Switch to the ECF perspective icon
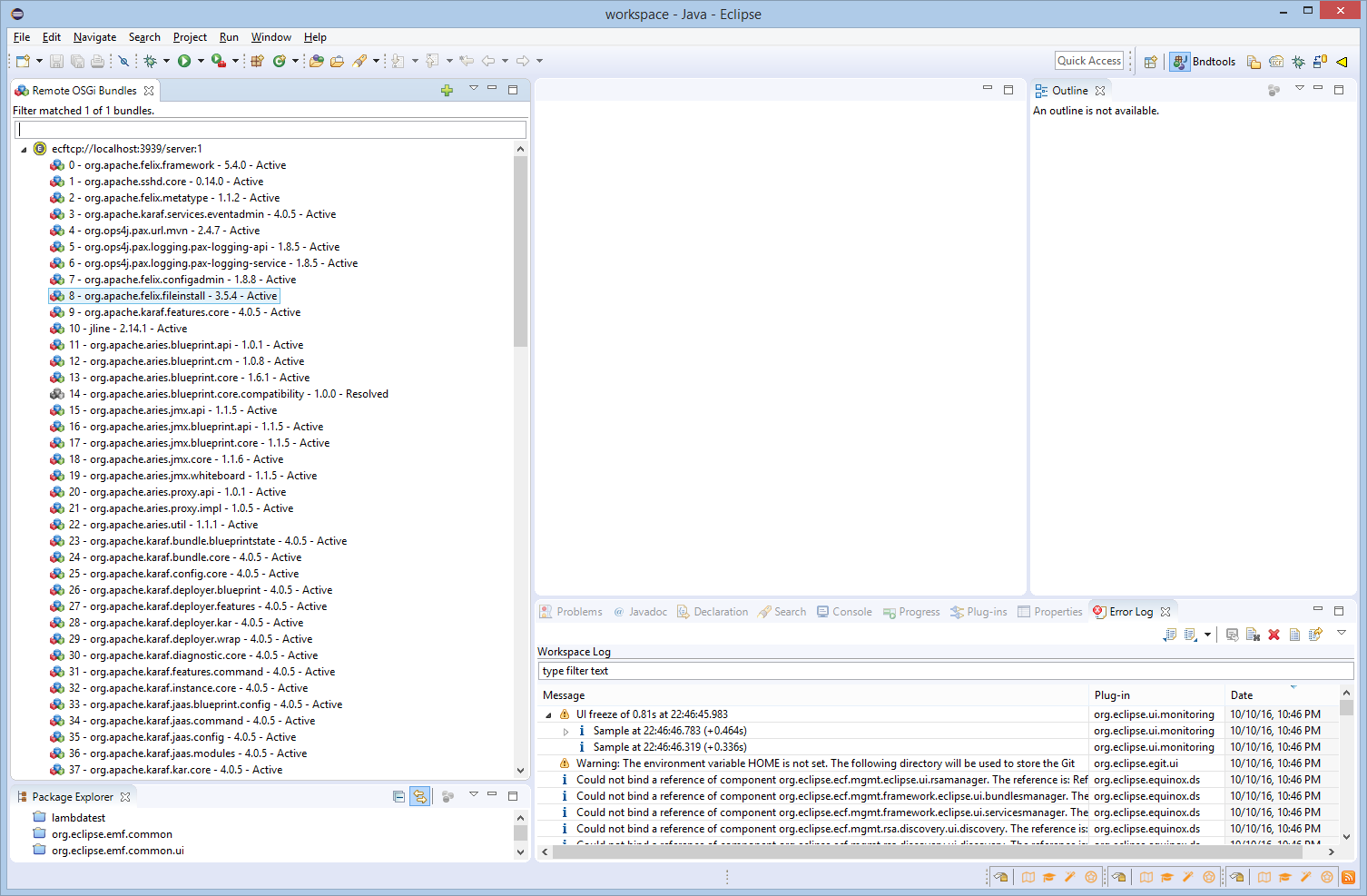 [1276, 62]
